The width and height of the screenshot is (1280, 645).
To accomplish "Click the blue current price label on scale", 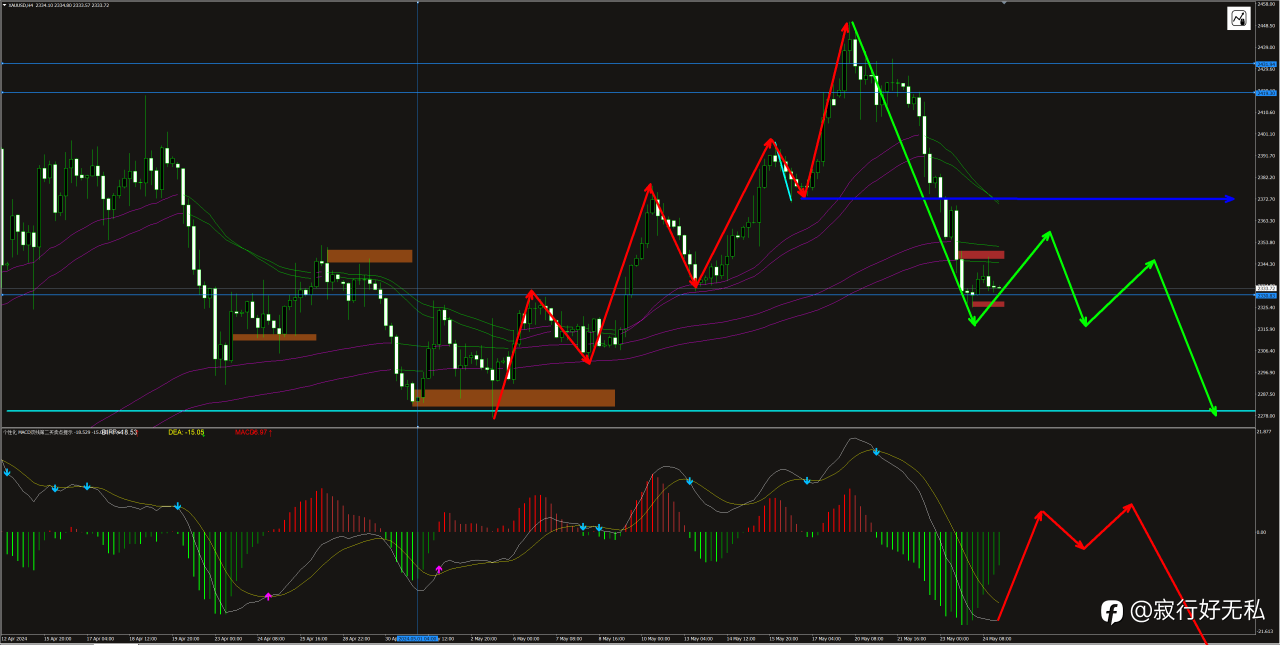I will click(x=1266, y=295).
